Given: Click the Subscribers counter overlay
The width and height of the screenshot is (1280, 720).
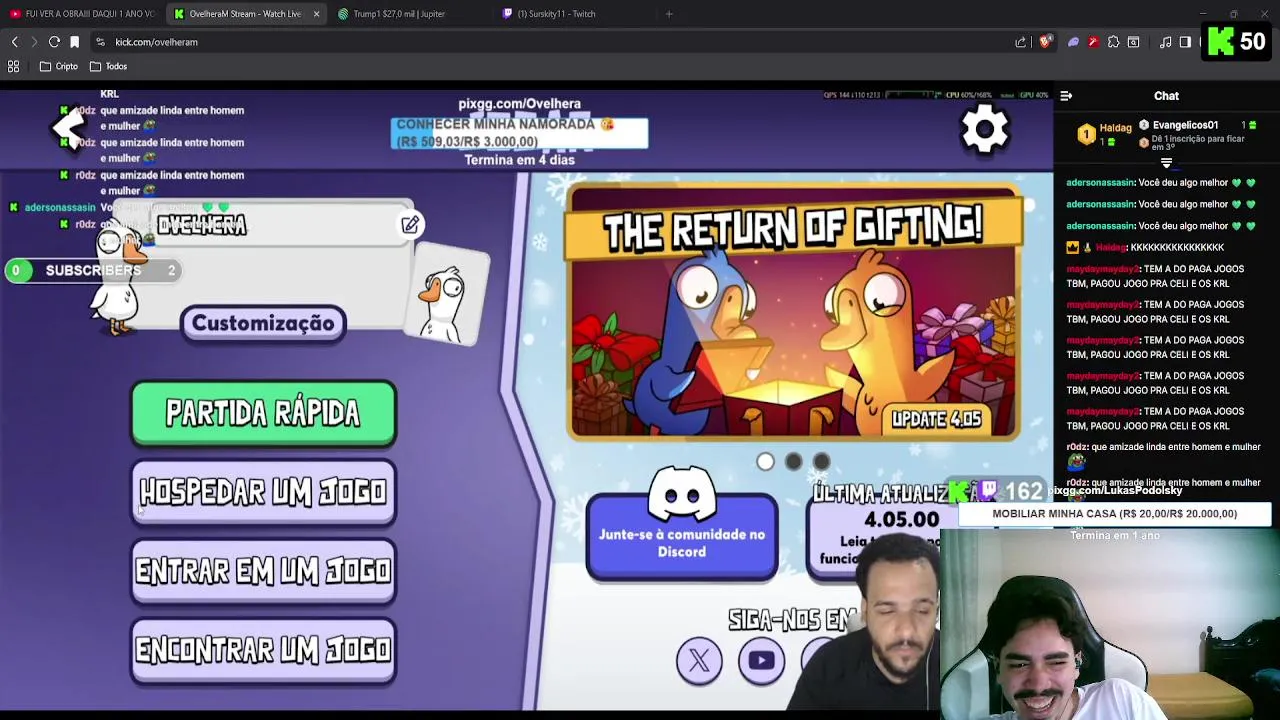Looking at the screenshot, I should coord(93,271).
